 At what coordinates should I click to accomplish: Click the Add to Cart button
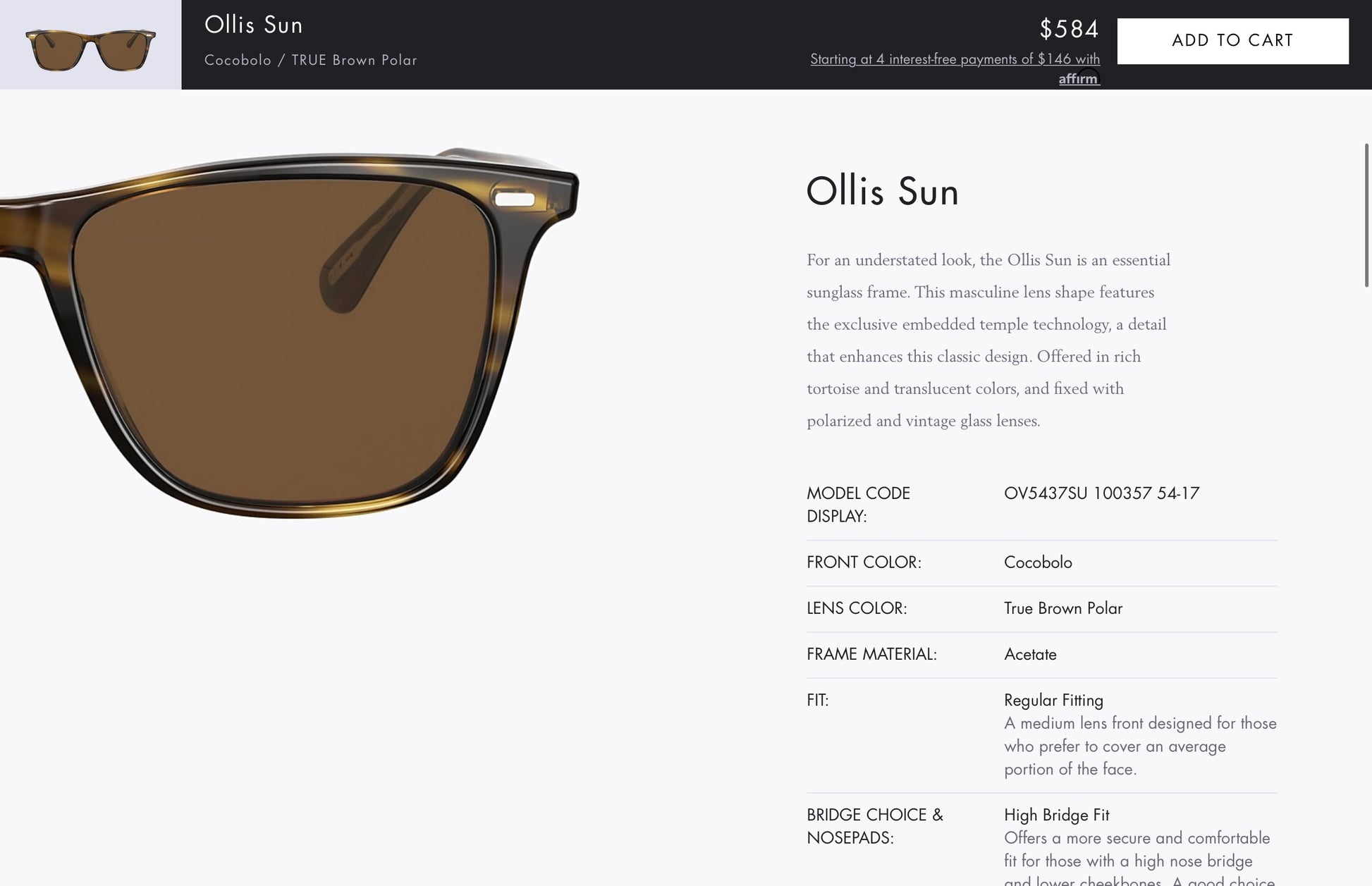(x=1232, y=41)
